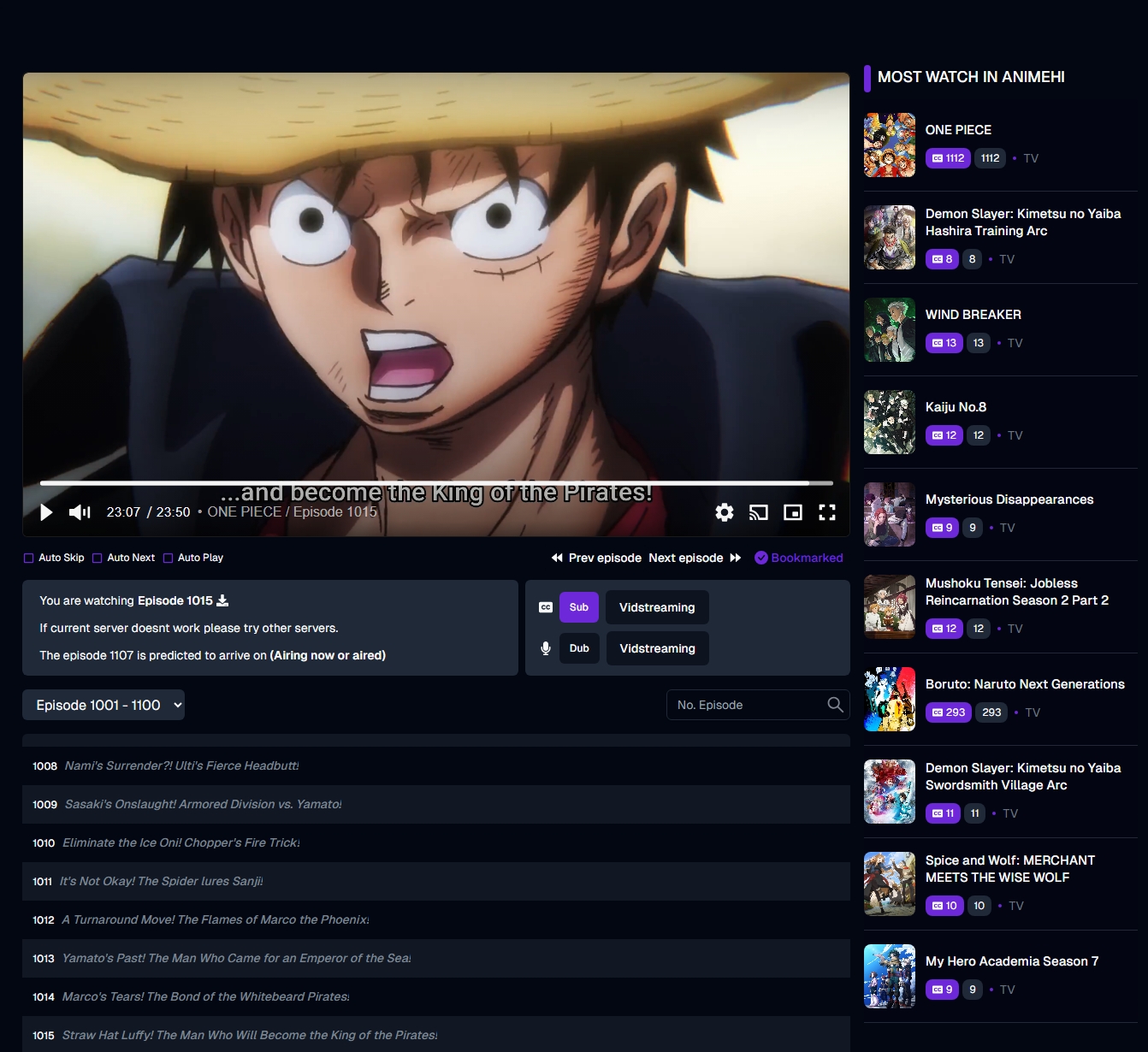The image size is (1148, 1052).
Task: Select the Sub language option
Action: point(579,607)
